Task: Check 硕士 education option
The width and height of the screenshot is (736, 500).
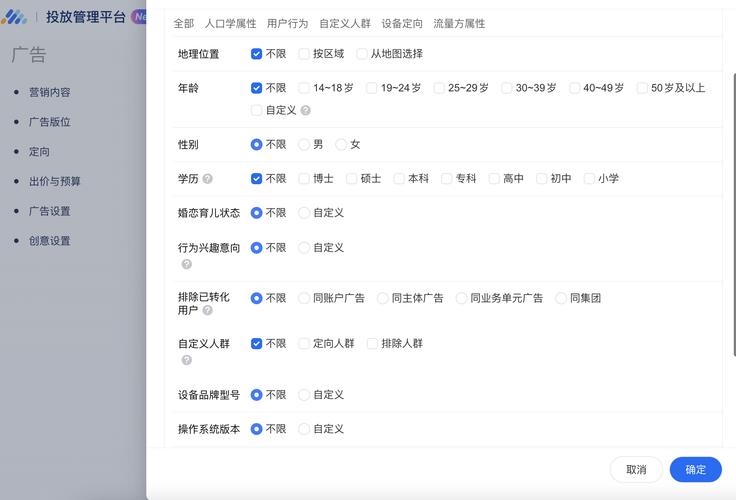Action: pyautogui.click(x=351, y=178)
